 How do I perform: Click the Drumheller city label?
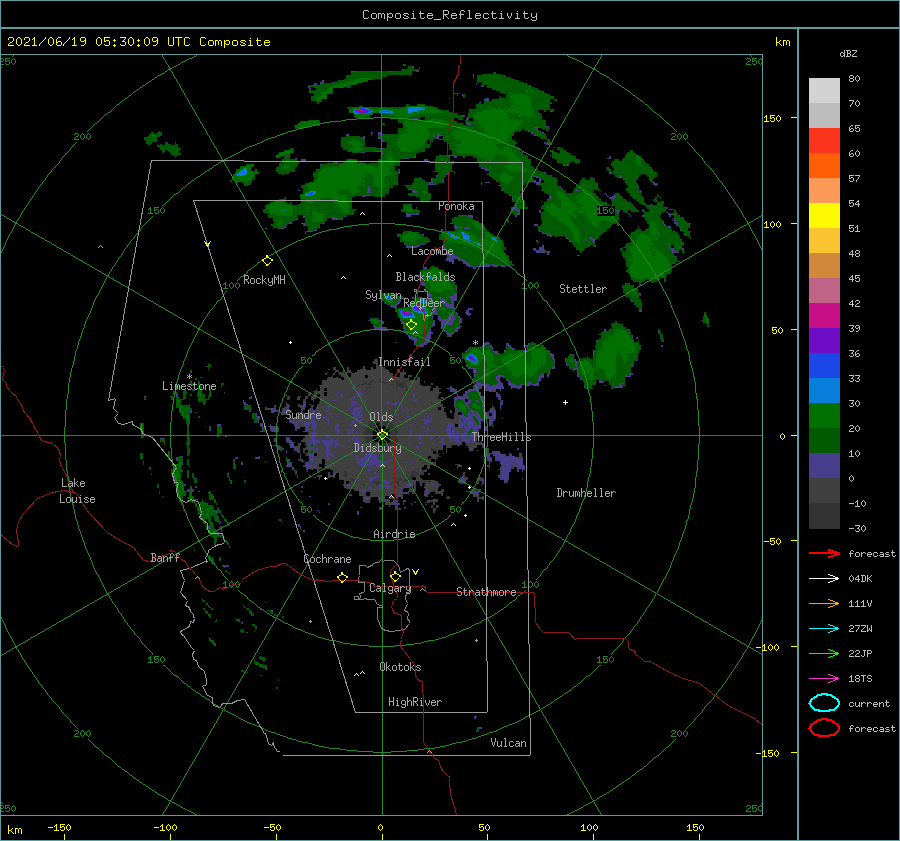[x=586, y=493]
